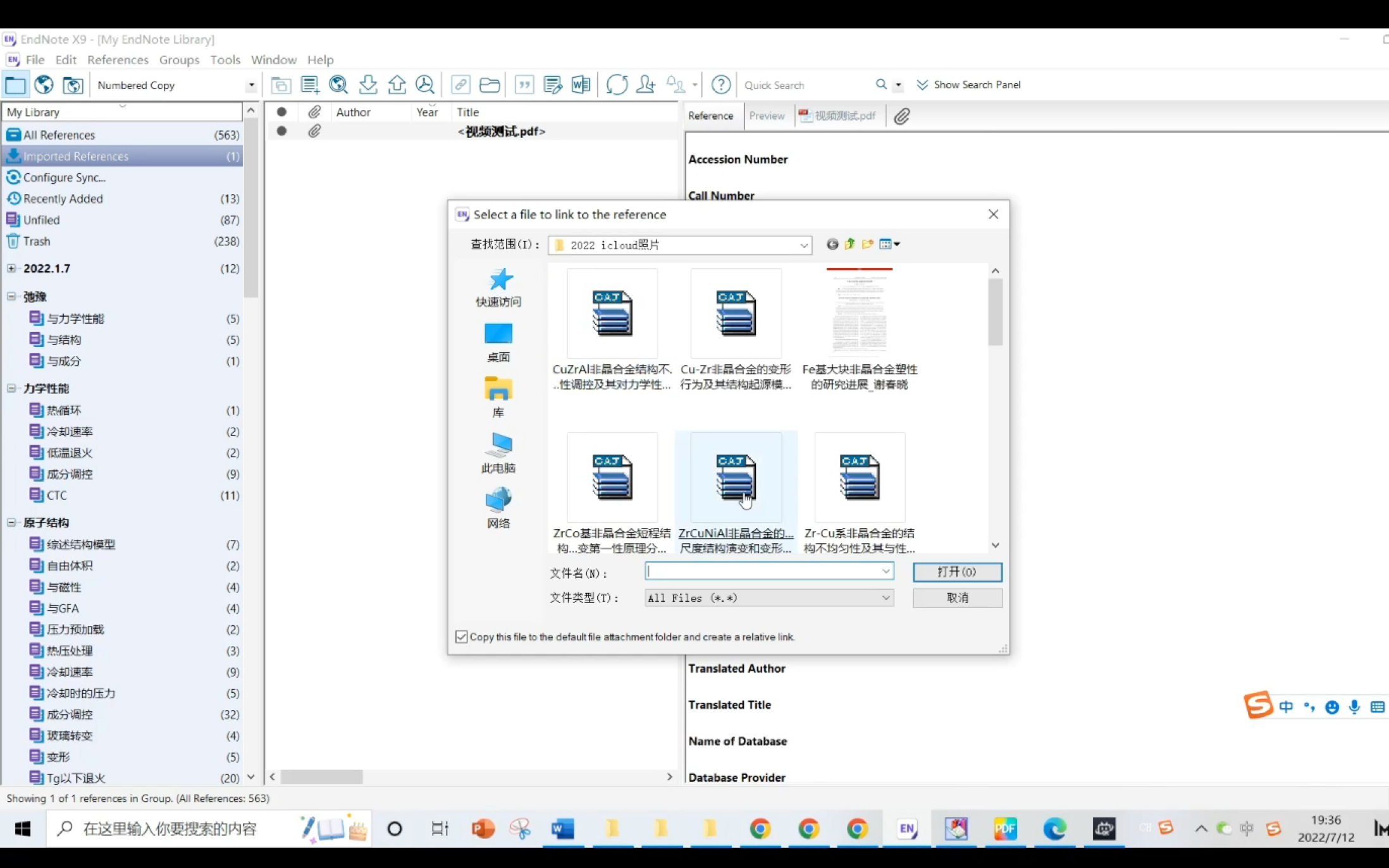Open the 文件类型 All Files dropdown
The height and width of the screenshot is (868, 1389).
(x=885, y=597)
